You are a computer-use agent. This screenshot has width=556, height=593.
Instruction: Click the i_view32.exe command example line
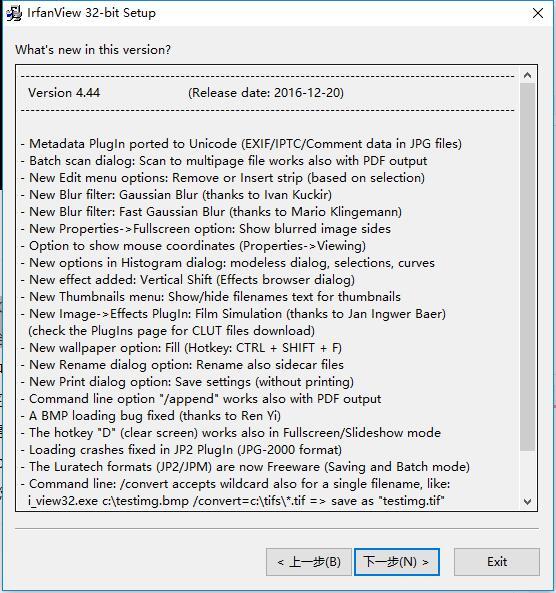tap(236, 501)
